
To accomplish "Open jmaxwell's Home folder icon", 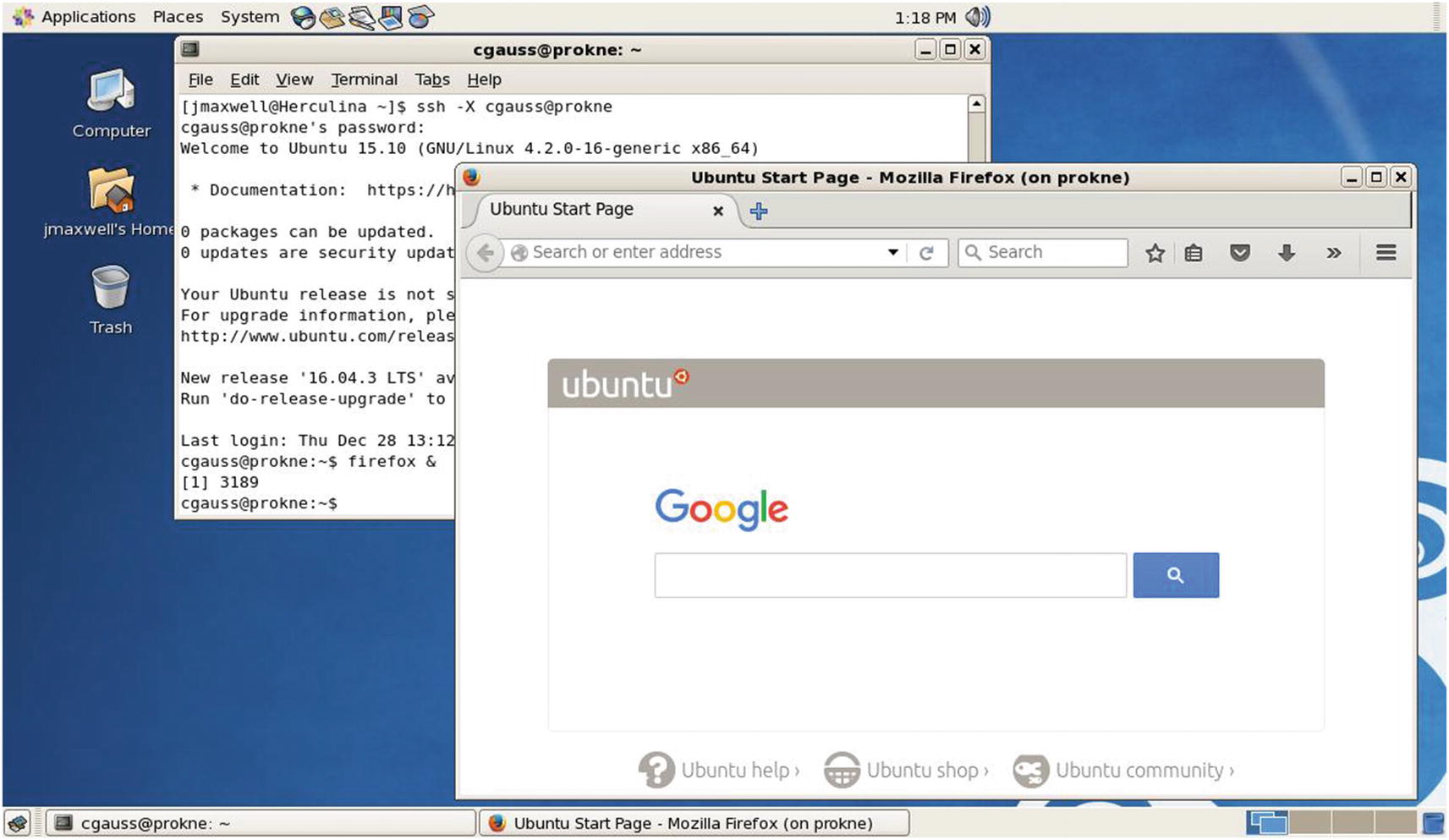I will pos(111,202).
